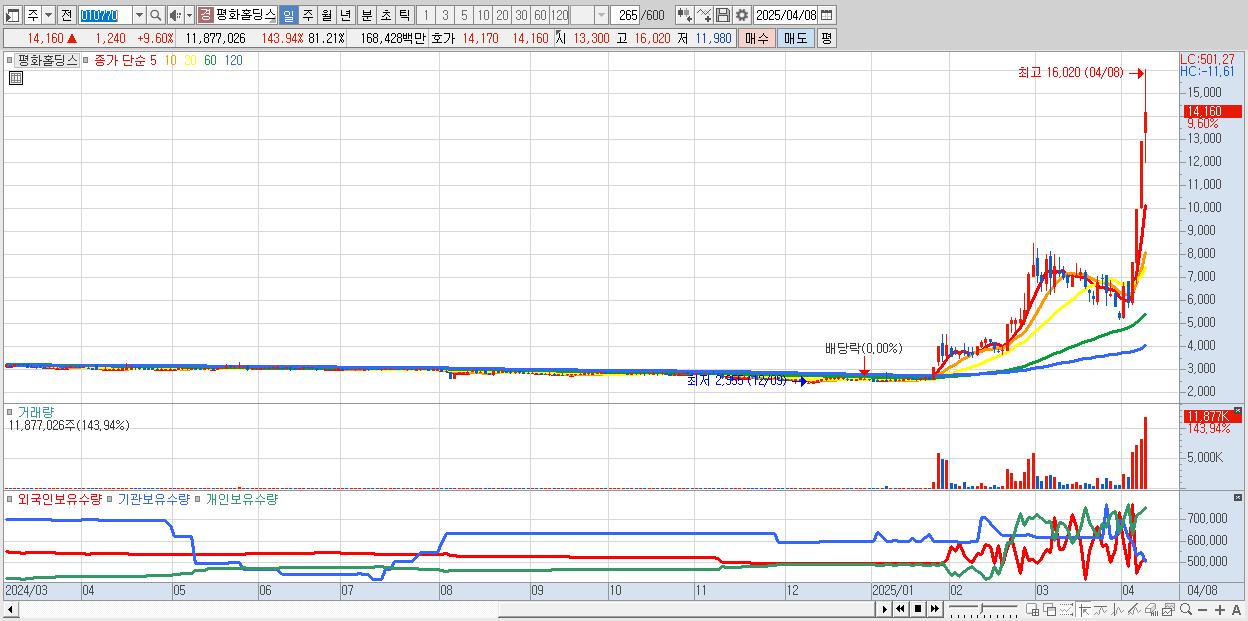Click the 개인보유수량 legend label
Image resolution: width=1248 pixels, height=621 pixels.
click(241, 498)
